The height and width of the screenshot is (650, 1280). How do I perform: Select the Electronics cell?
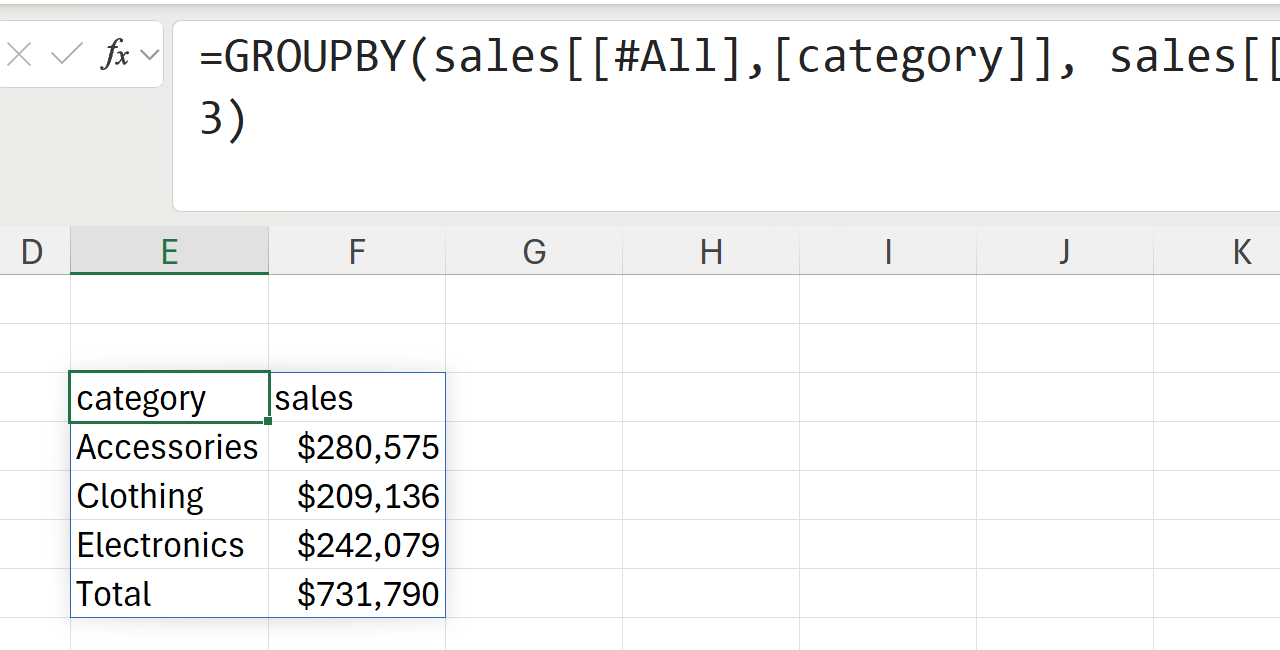169,545
